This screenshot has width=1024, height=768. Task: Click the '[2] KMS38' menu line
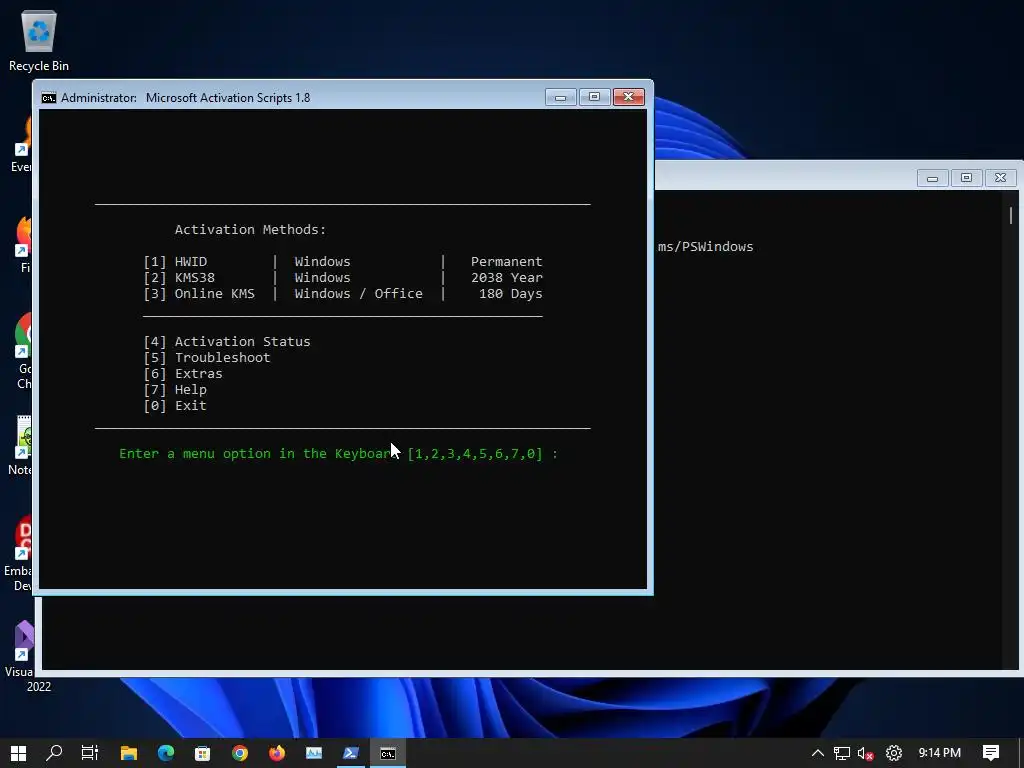coord(179,278)
